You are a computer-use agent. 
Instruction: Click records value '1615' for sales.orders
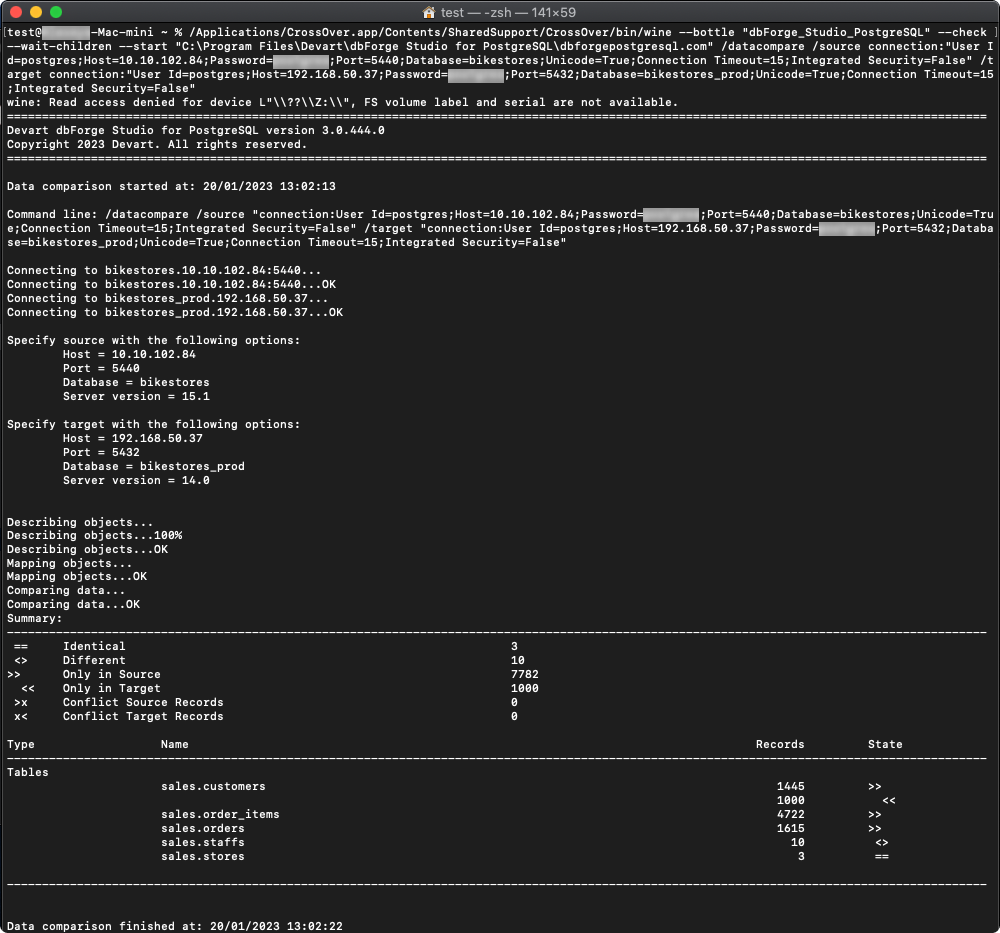click(x=791, y=829)
